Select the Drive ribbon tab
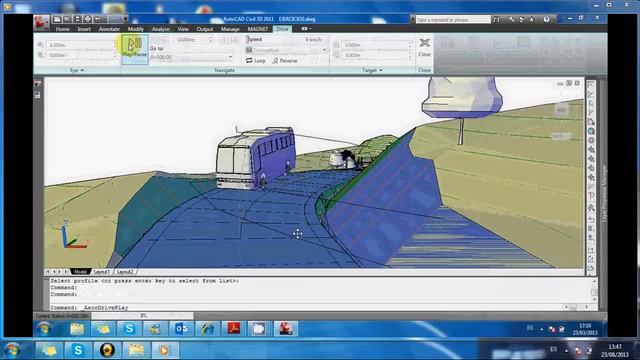The height and width of the screenshot is (360, 640). click(282, 29)
